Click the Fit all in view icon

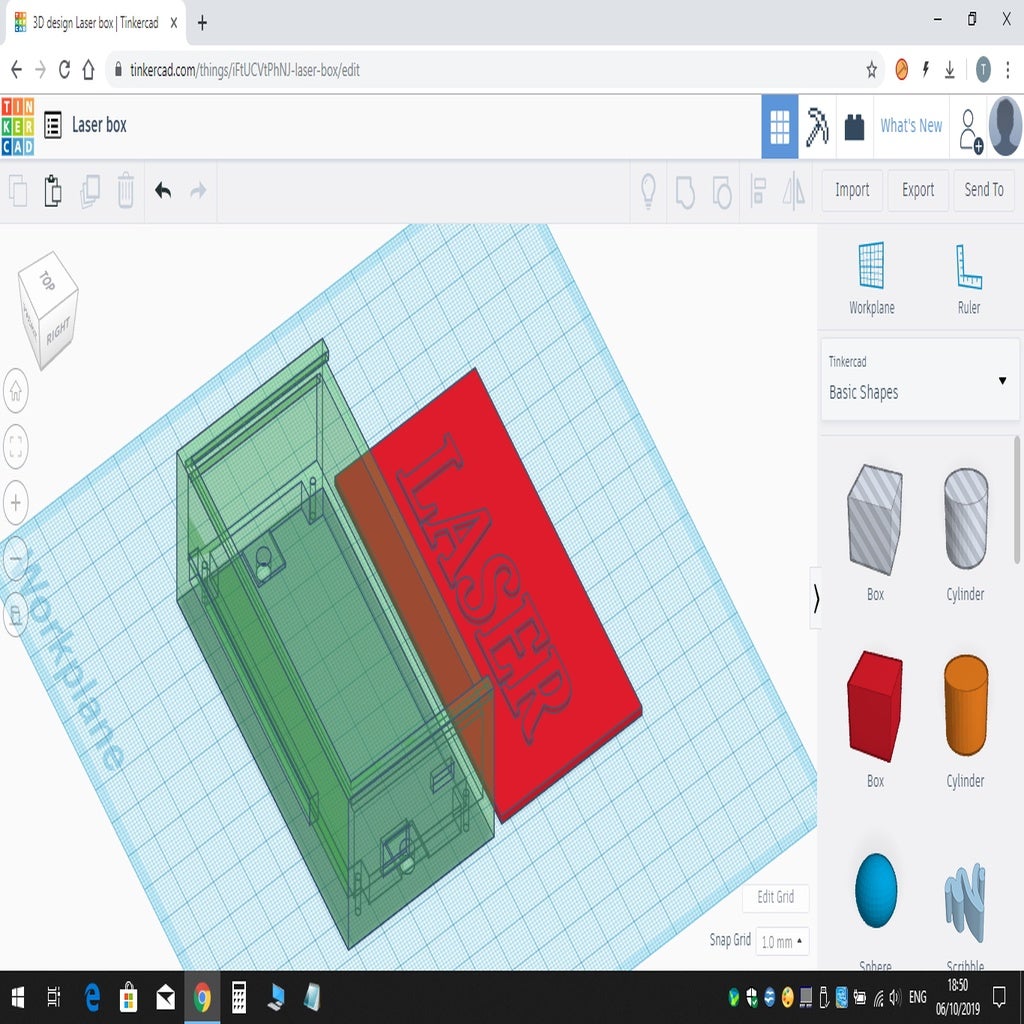pos(16,447)
